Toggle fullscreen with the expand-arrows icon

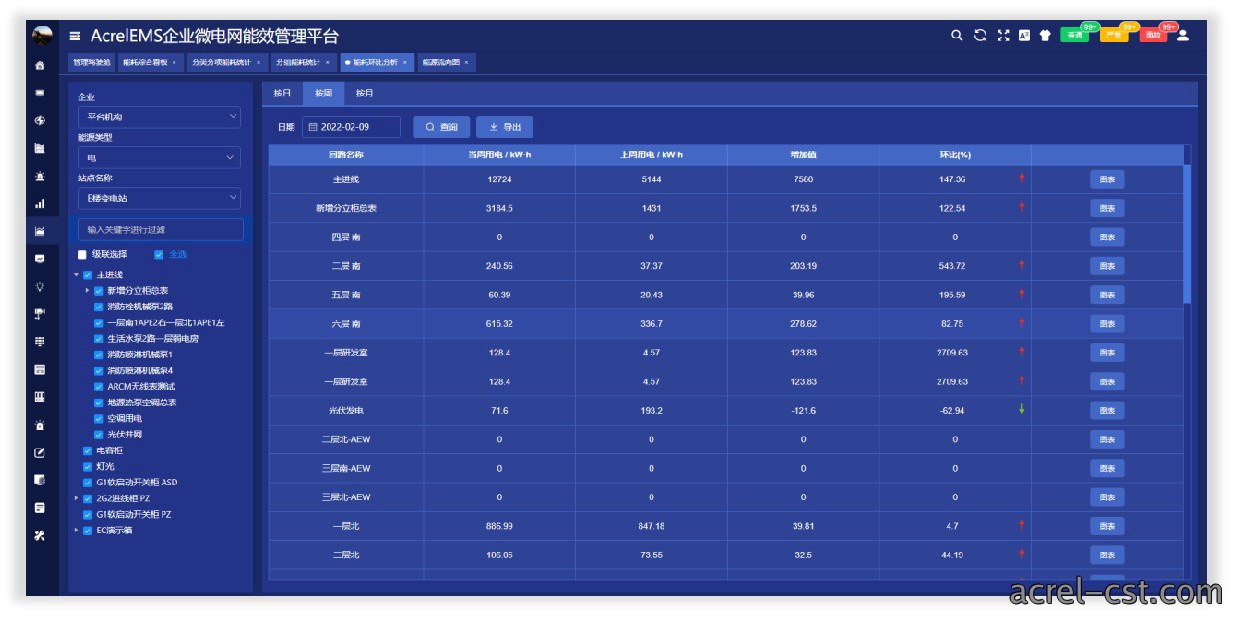click(1003, 35)
